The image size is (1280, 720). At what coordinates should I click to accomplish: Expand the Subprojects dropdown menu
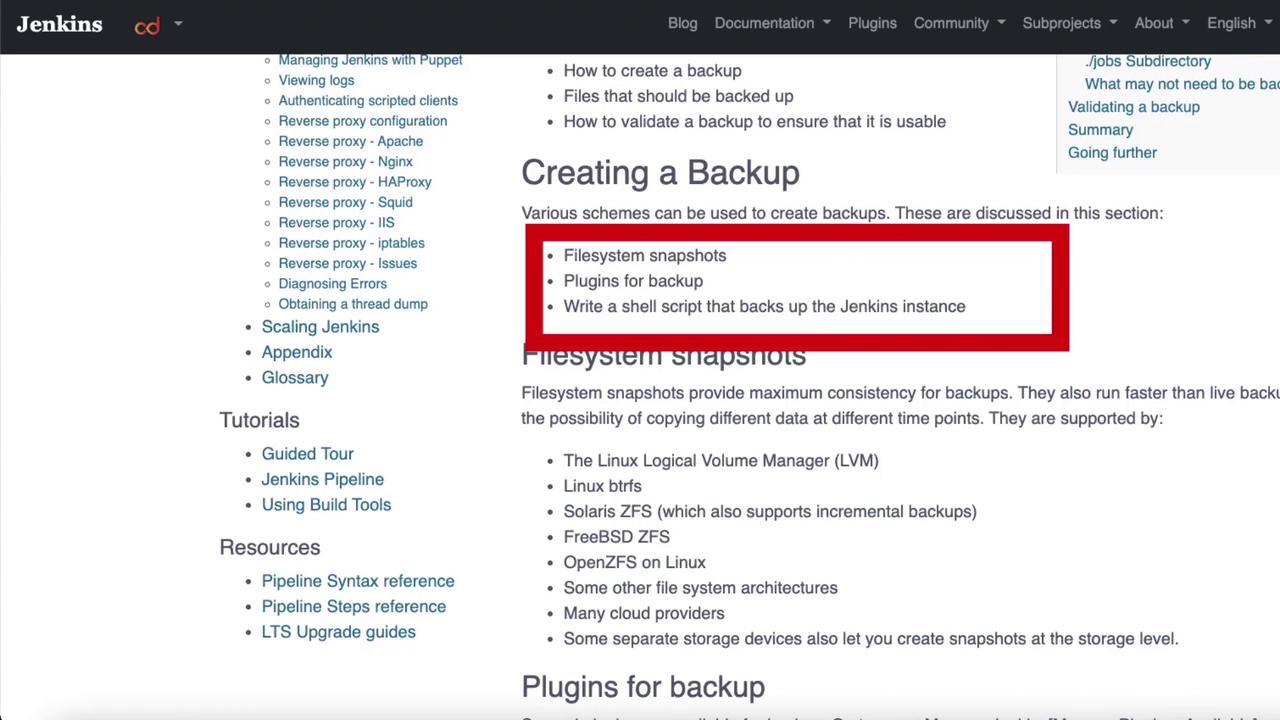(1070, 23)
